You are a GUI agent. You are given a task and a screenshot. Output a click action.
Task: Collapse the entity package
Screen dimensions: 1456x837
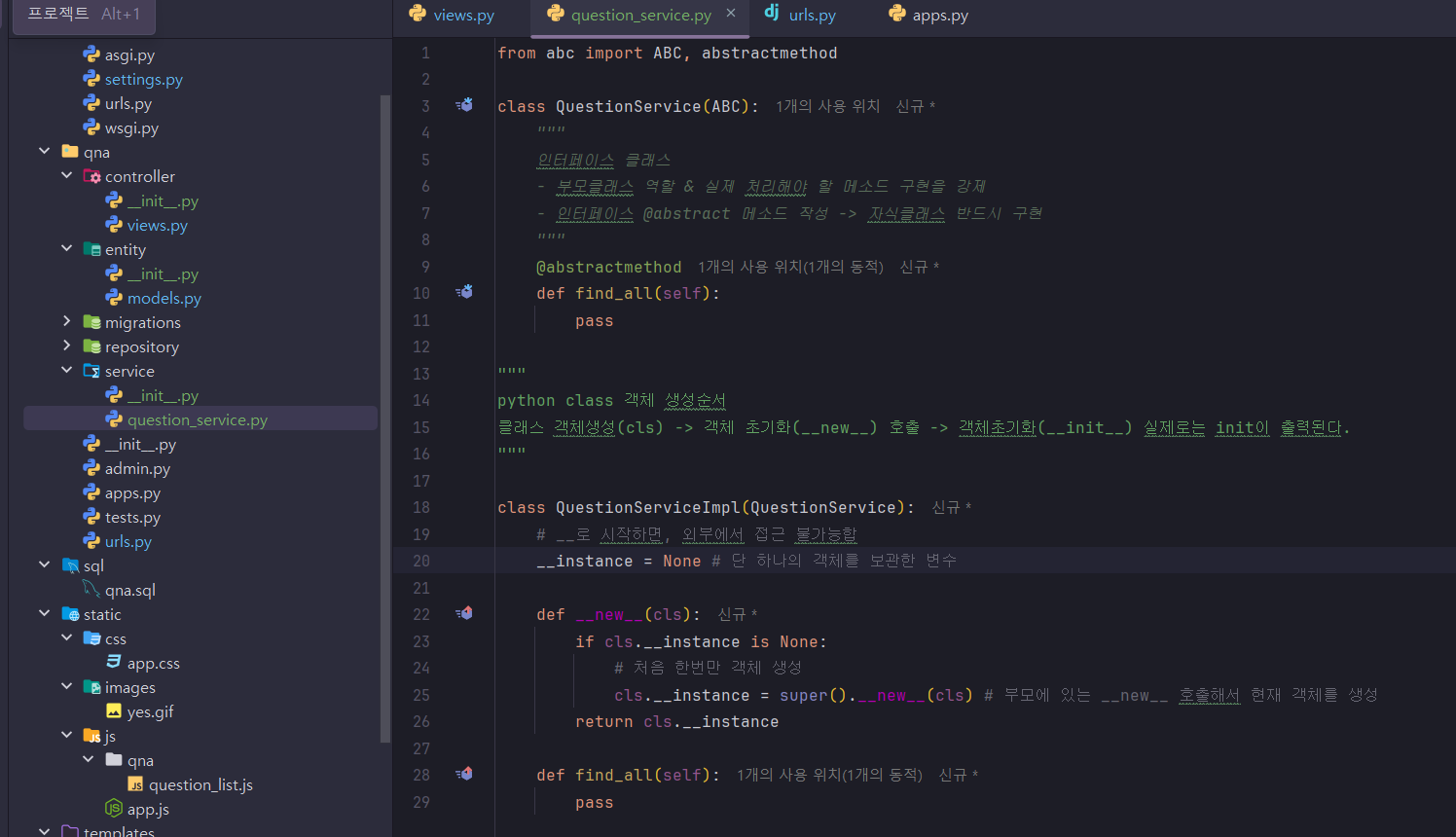point(66,248)
